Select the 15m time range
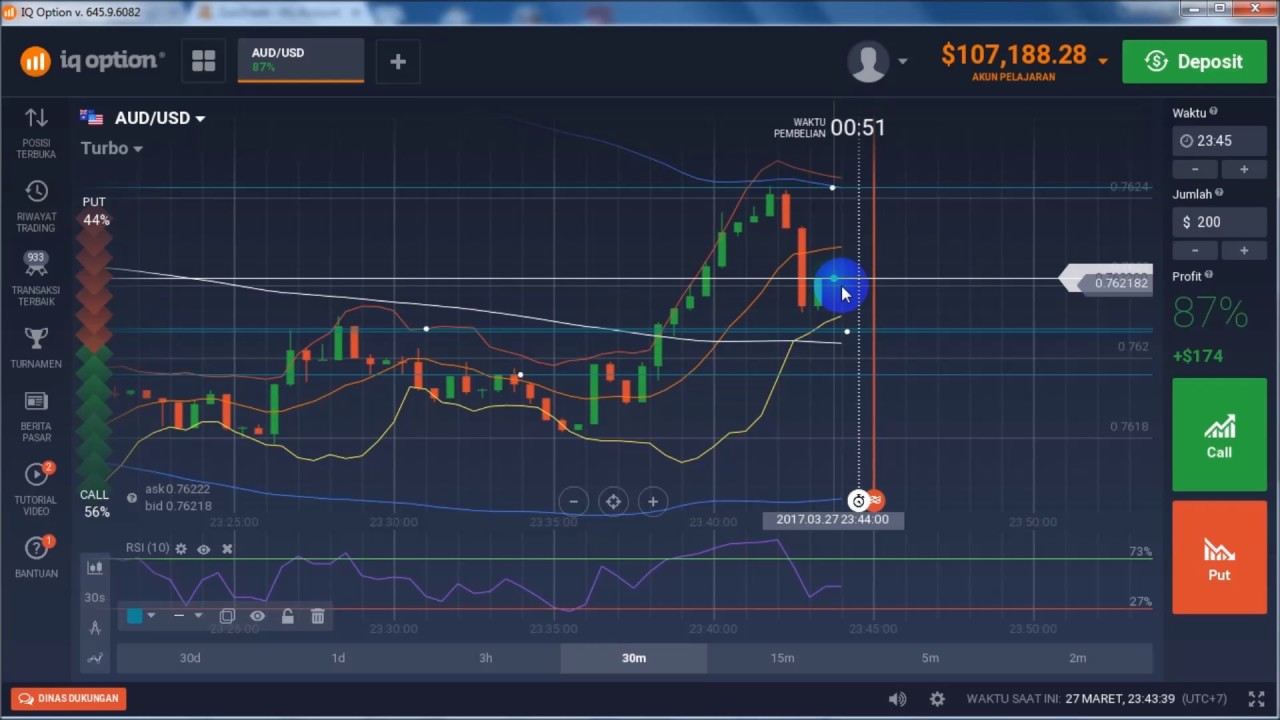This screenshot has width=1280, height=720. (x=782, y=658)
